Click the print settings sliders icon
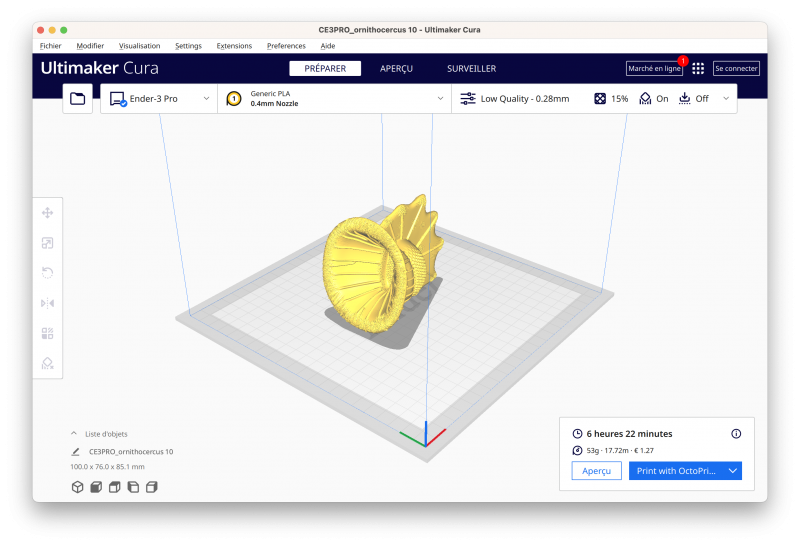Image resolution: width=800 pixels, height=545 pixels. [x=468, y=98]
